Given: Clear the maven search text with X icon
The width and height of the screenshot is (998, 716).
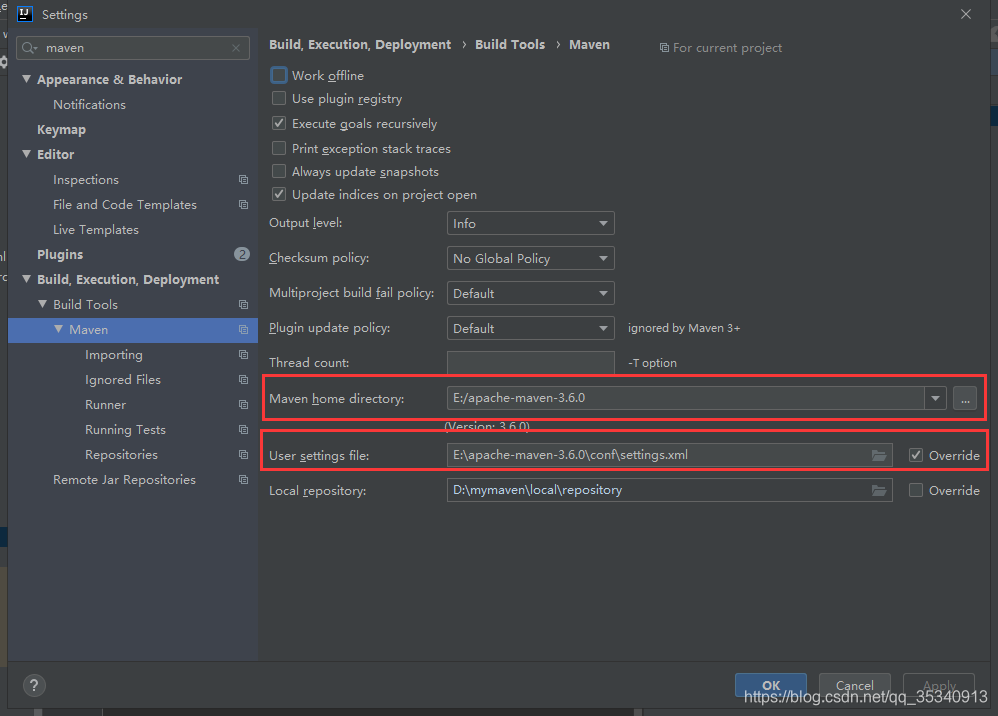Looking at the screenshot, I should pos(236,48).
